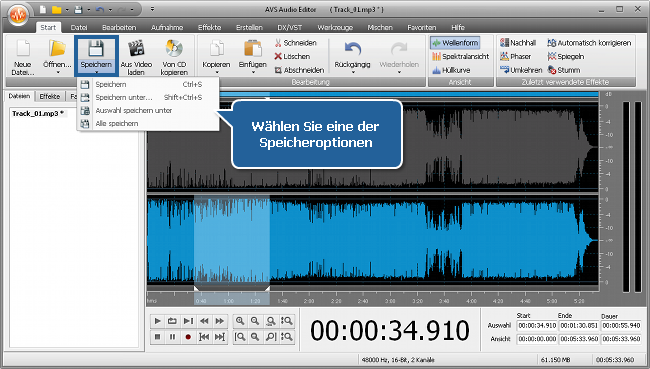
Task: Click the fast forward transport button
Action: (x=220, y=321)
